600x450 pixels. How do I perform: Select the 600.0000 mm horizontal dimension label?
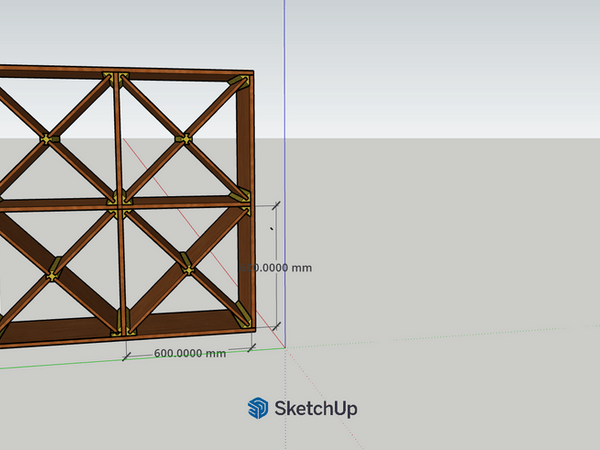(x=190, y=353)
